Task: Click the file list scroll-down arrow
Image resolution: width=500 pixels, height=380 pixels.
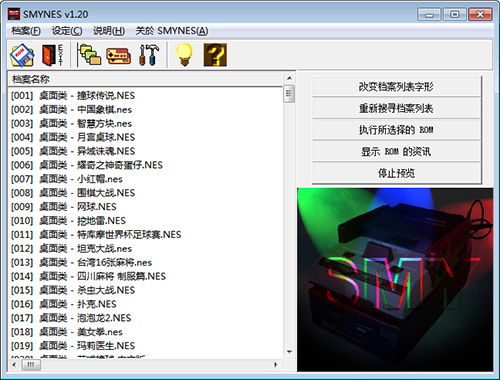Action: [x=289, y=352]
